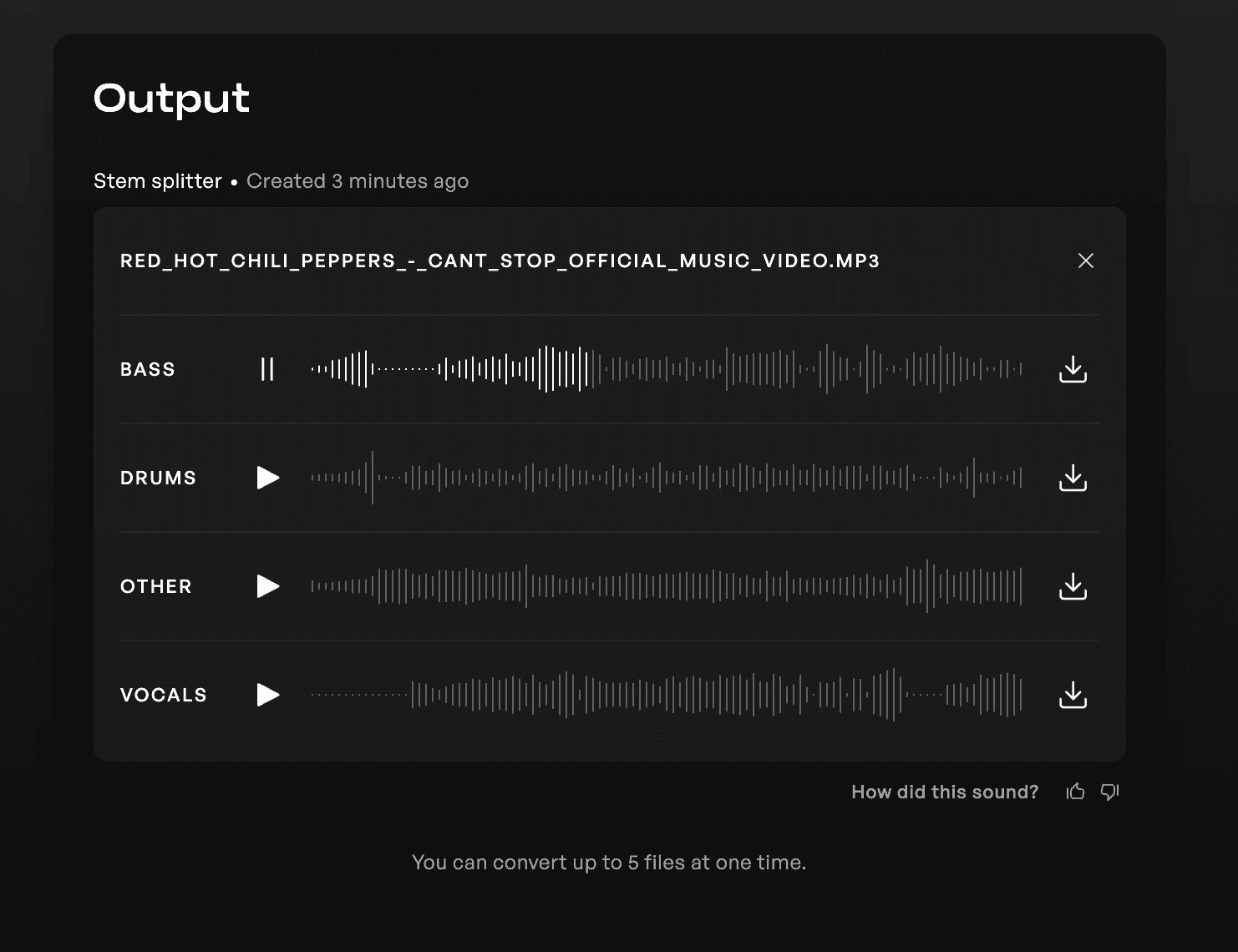
Task: Download the OTHER stem
Action: point(1073,586)
